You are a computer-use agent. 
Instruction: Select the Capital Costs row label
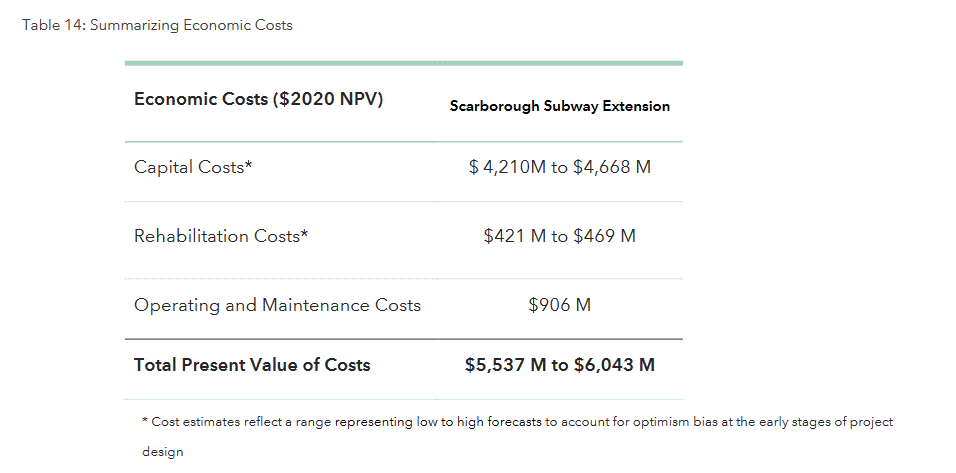192,167
